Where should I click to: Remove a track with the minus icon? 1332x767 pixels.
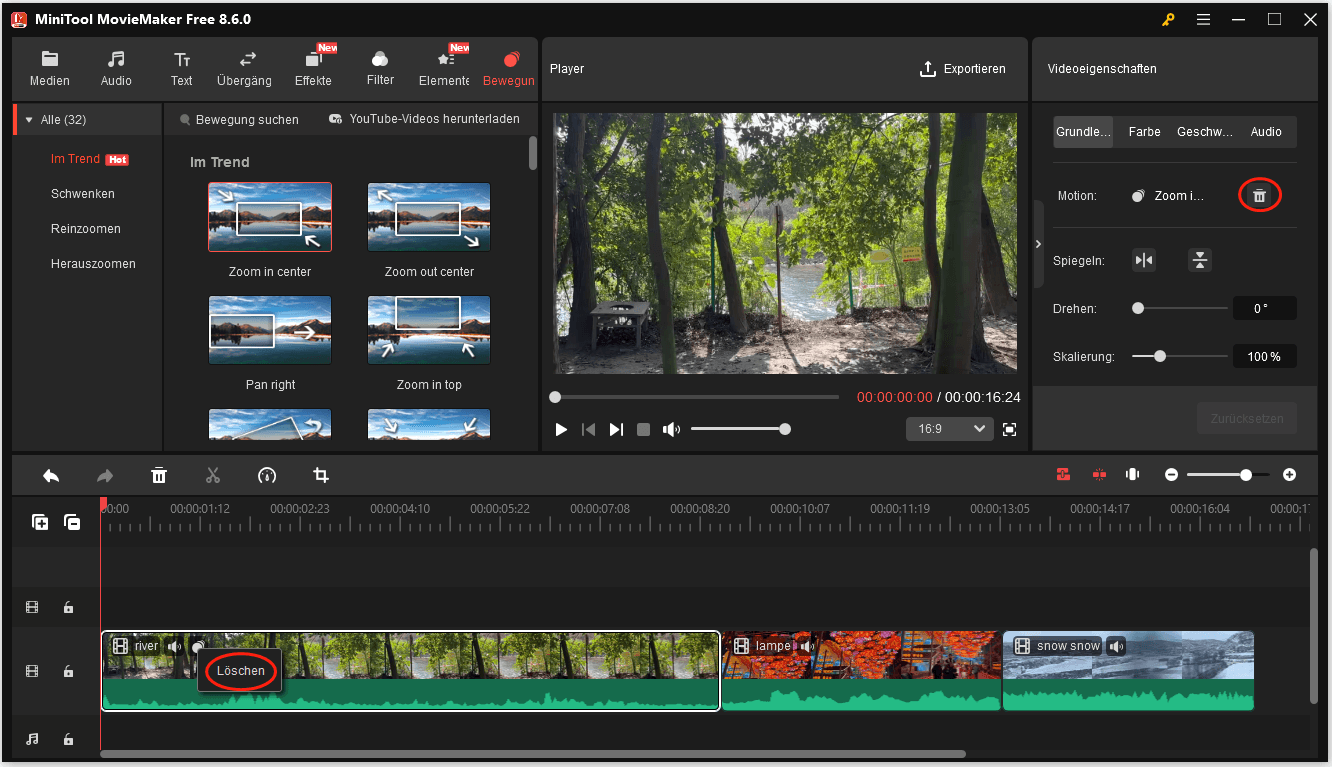pos(72,522)
